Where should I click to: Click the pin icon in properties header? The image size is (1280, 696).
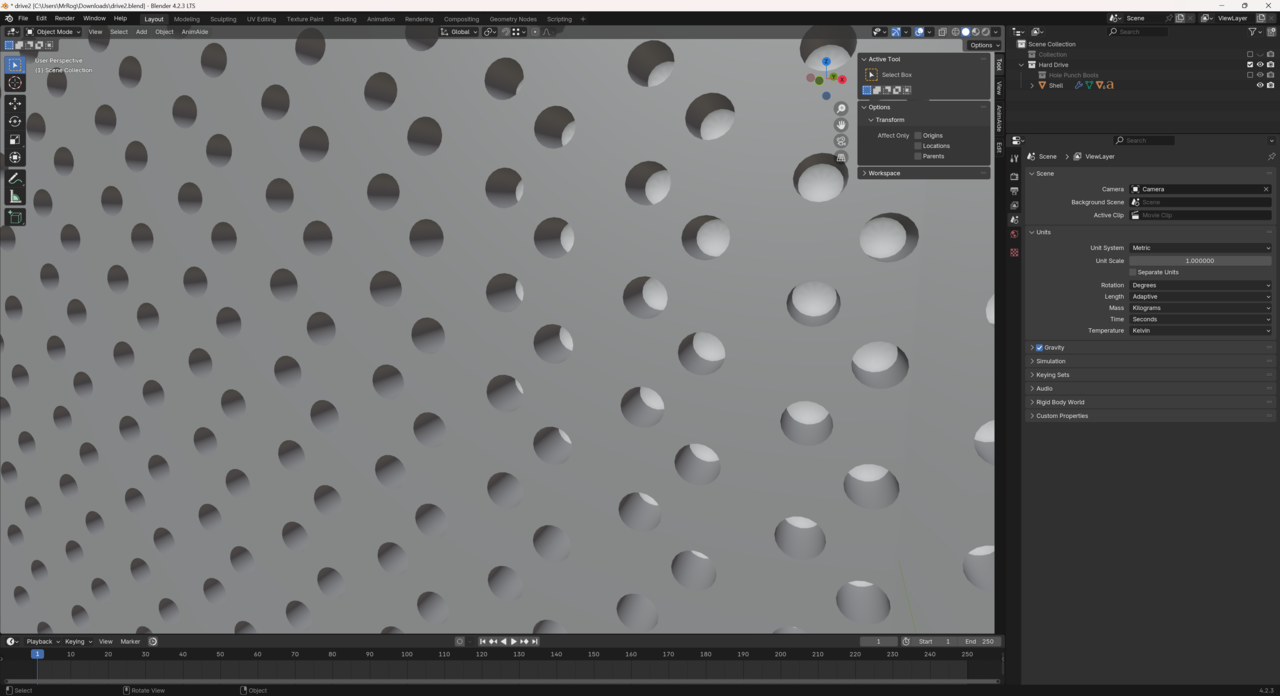1271,156
